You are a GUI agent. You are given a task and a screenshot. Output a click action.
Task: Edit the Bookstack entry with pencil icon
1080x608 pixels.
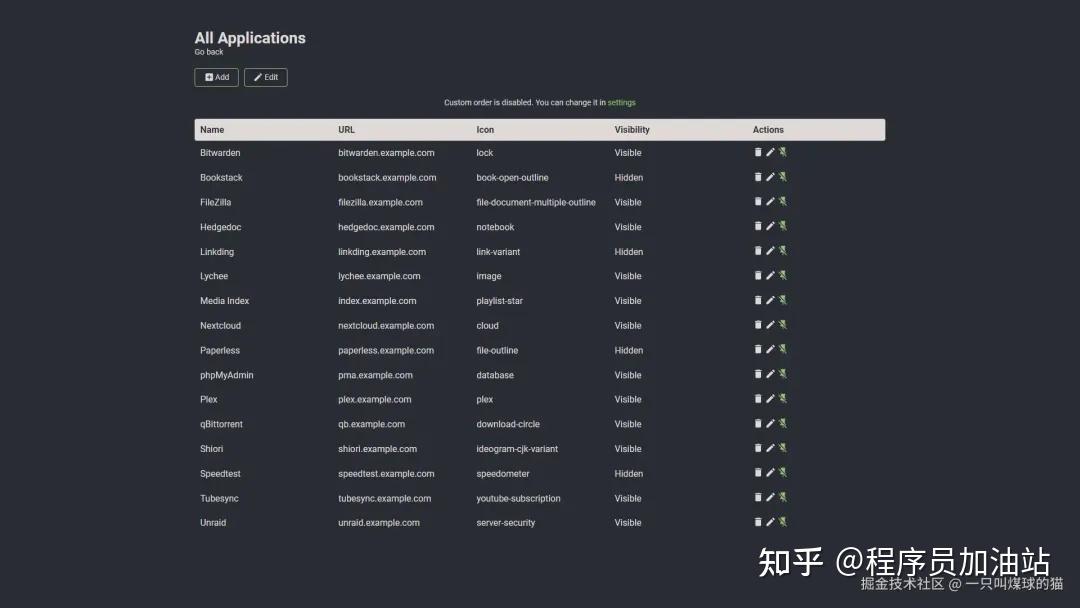click(x=770, y=177)
